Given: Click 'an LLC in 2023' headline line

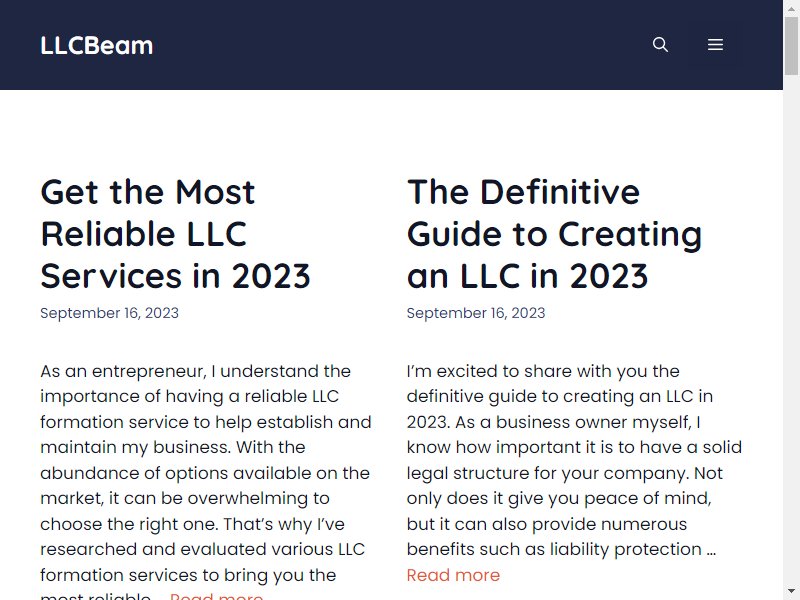Looking at the screenshot, I should [527, 276].
